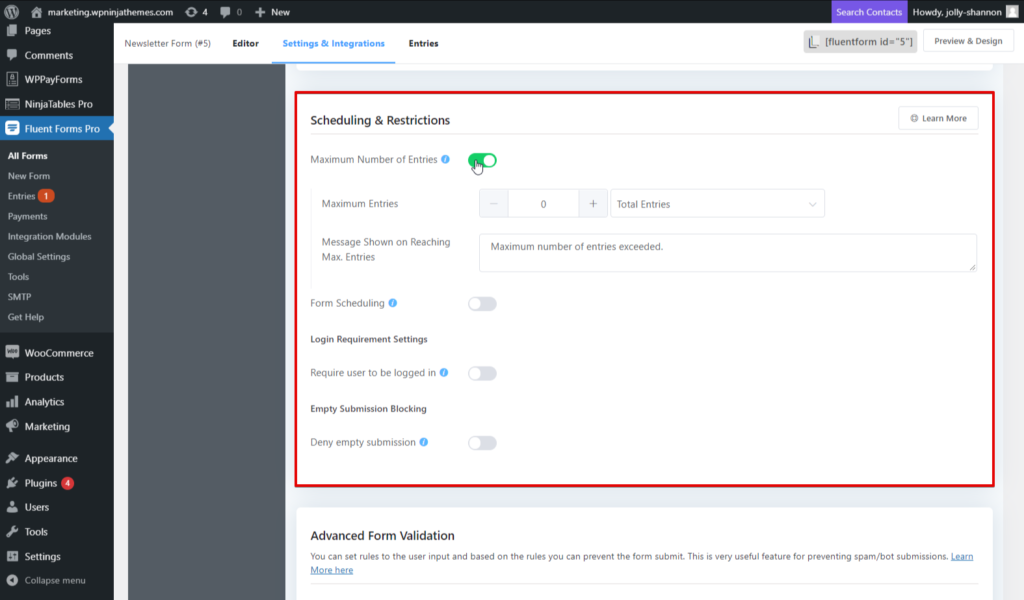Screen dimensions: 1024x600
Task: Enable the Form Scheduling toggle
Action: point(482,304)
